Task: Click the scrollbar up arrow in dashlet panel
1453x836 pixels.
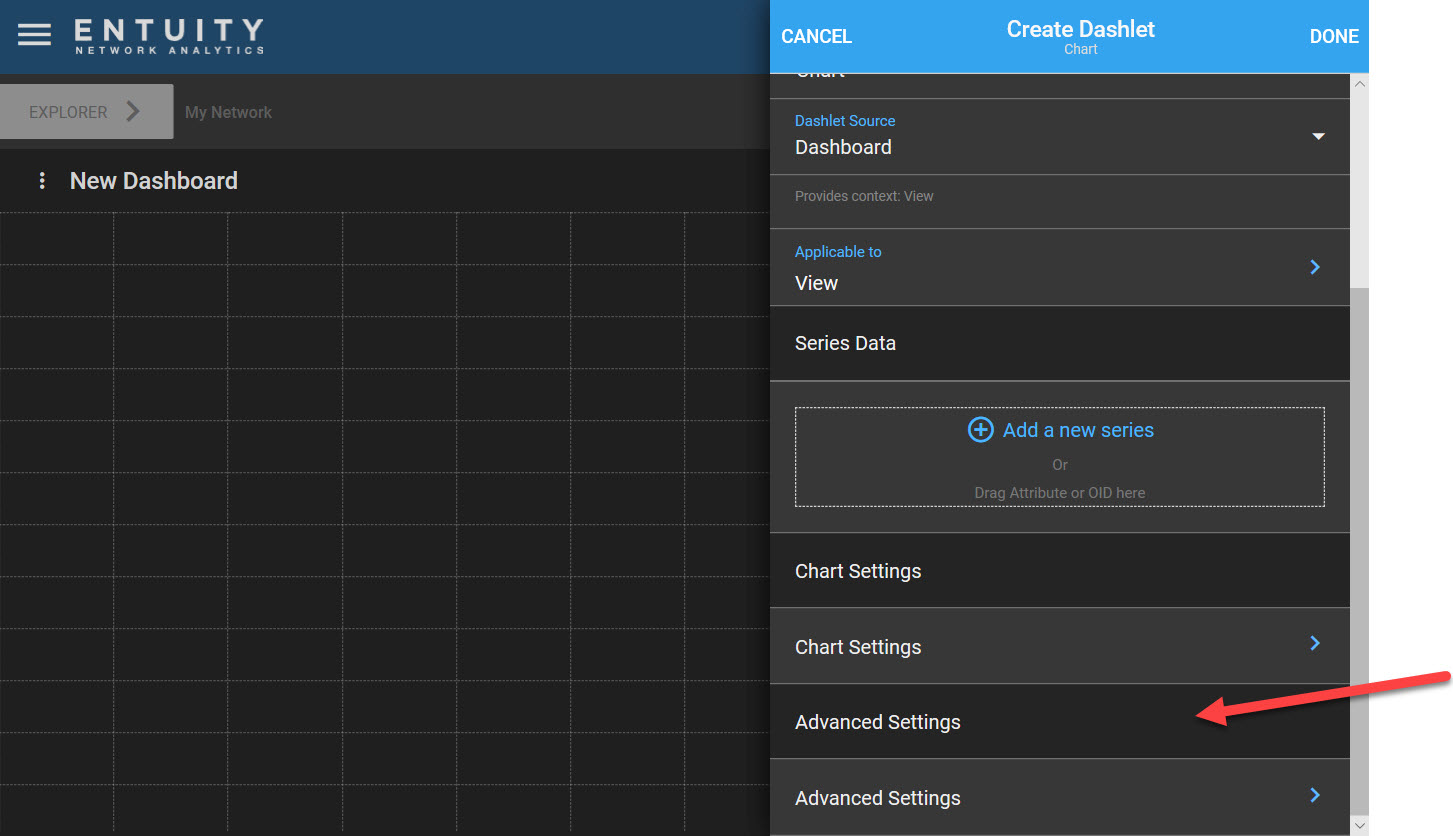Action: (x=1359, y=84)
